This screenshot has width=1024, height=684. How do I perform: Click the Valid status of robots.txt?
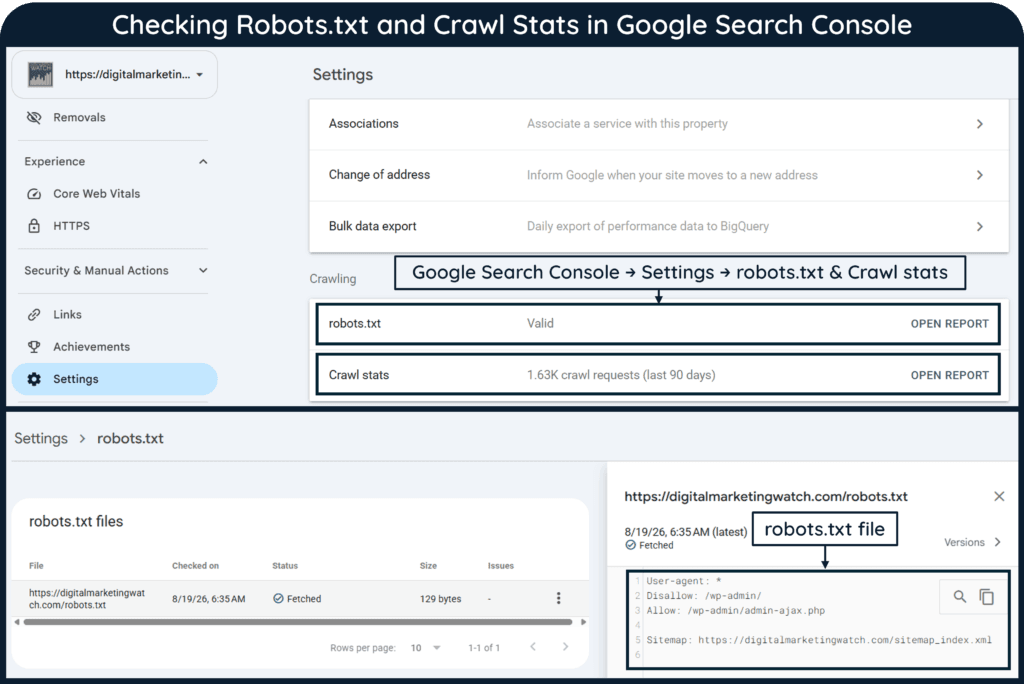pos(540,323)
